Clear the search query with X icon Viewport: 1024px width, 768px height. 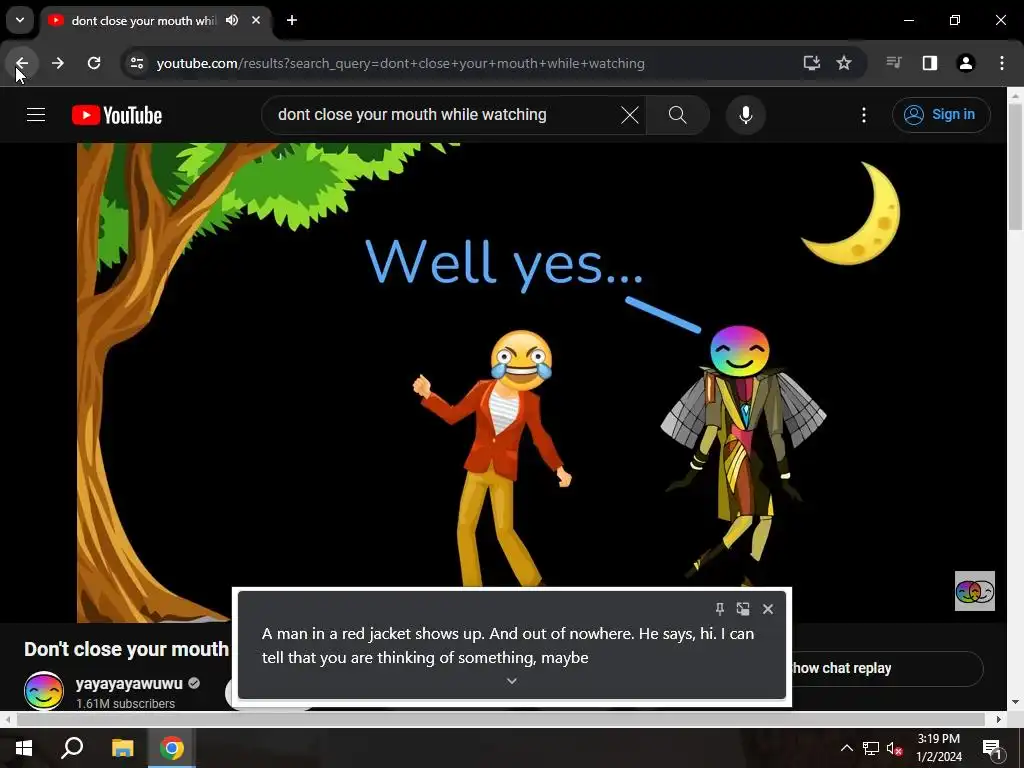pyautogui.click(x=630, y=115)
